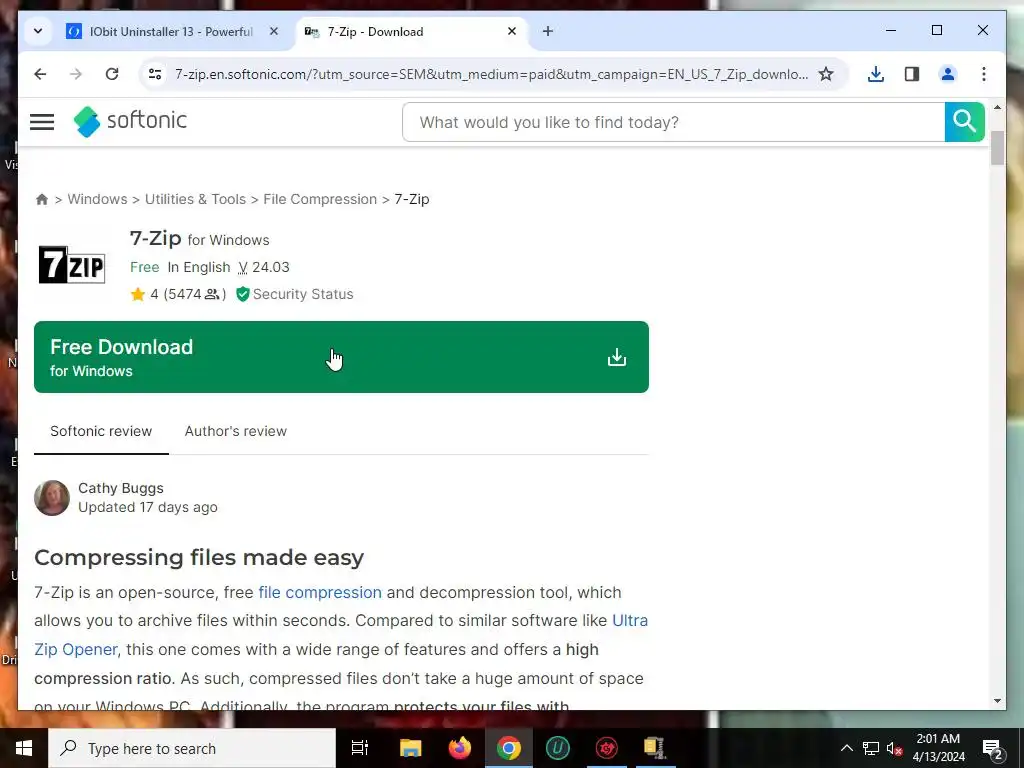Select the Softonic review tab

tap(101, 431)
